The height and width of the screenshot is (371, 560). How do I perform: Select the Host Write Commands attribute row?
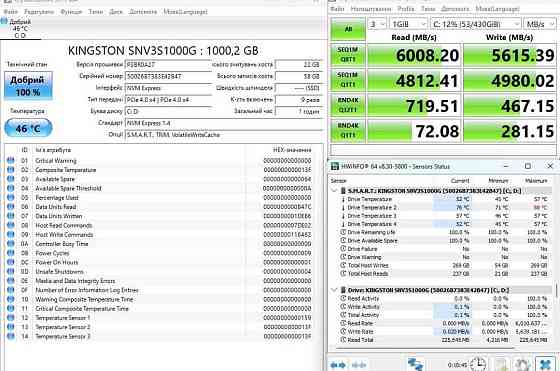[159, 235]
